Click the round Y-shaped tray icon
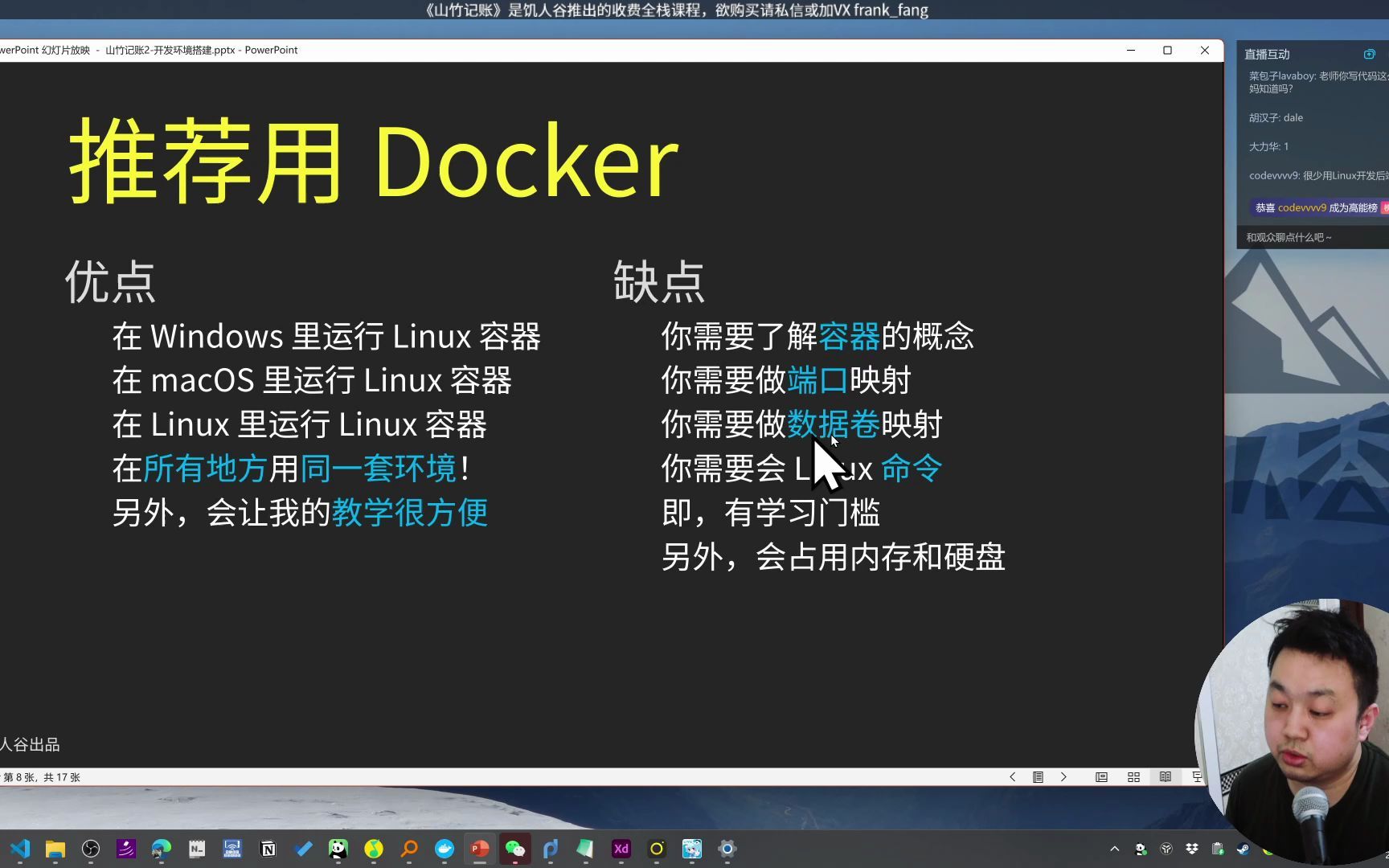 pyautogui.click(x=1166, y=849)
